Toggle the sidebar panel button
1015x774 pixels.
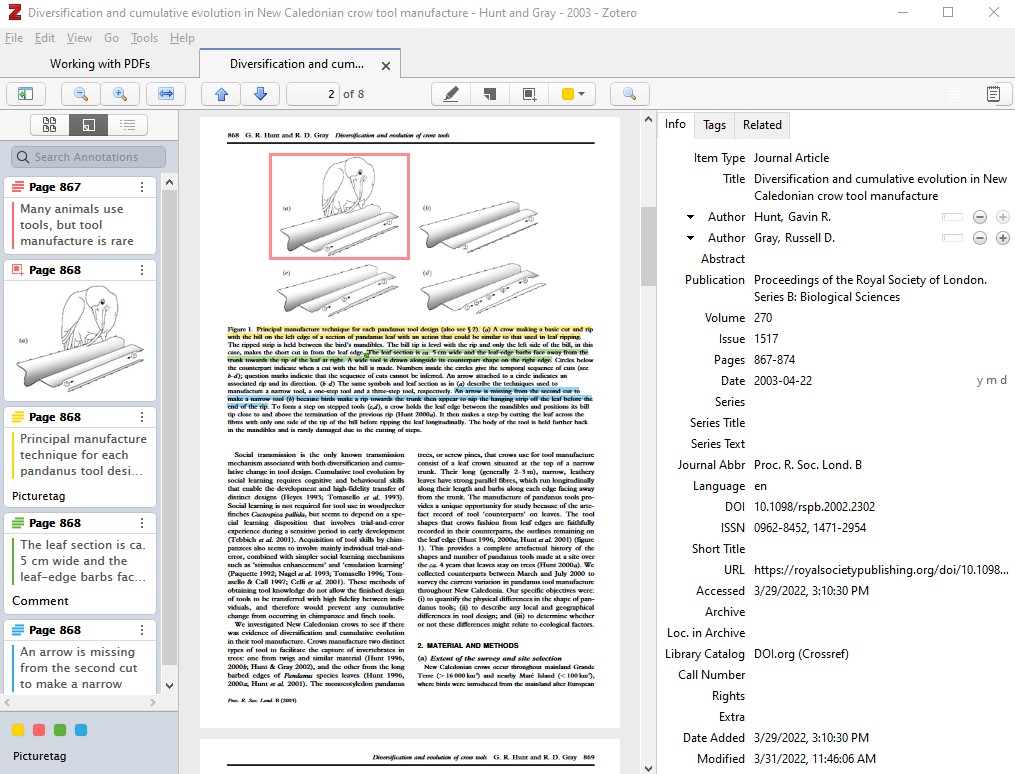coord(25,94)
